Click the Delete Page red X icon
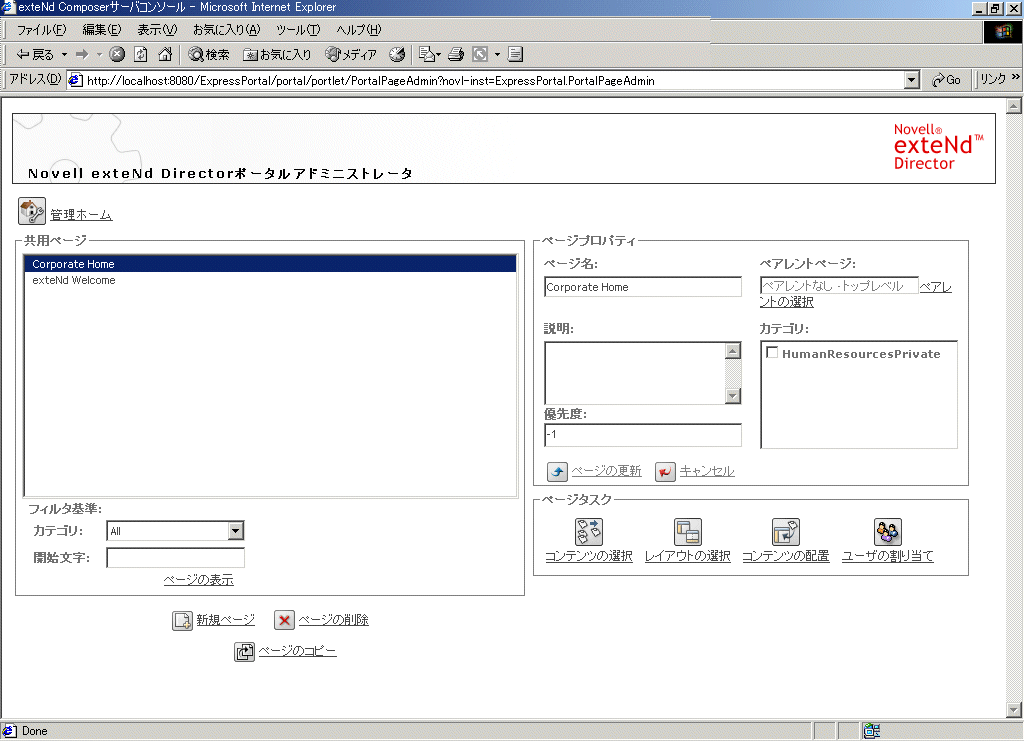The height and width of the screenshot is (741, 1024). click(284, 620)
